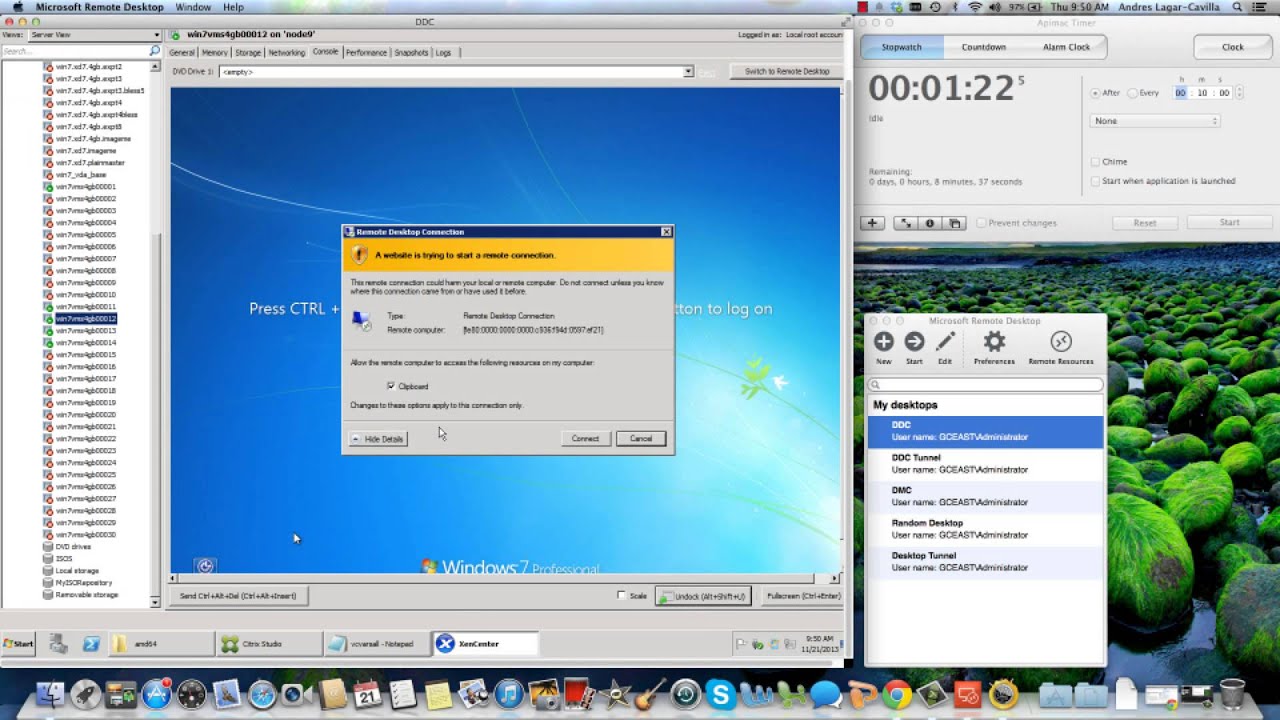Screen dimensions: 1280x720
Task: Click the Wi-Fi icon in the menu bar
Action: 975,7
